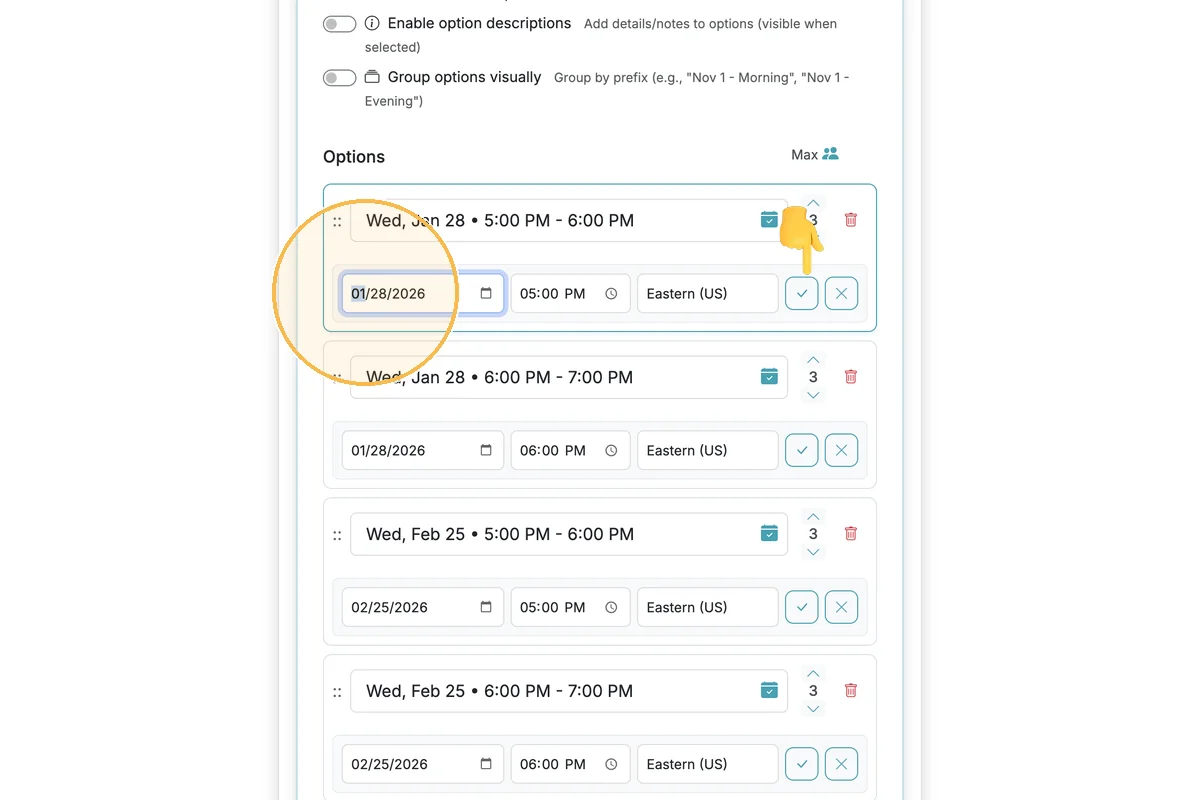The width and height of the screenshot is (1200, 800).
Task: Grab drag handle of Feb 25 6:00 PM option
Action: [x=337, y=692]
